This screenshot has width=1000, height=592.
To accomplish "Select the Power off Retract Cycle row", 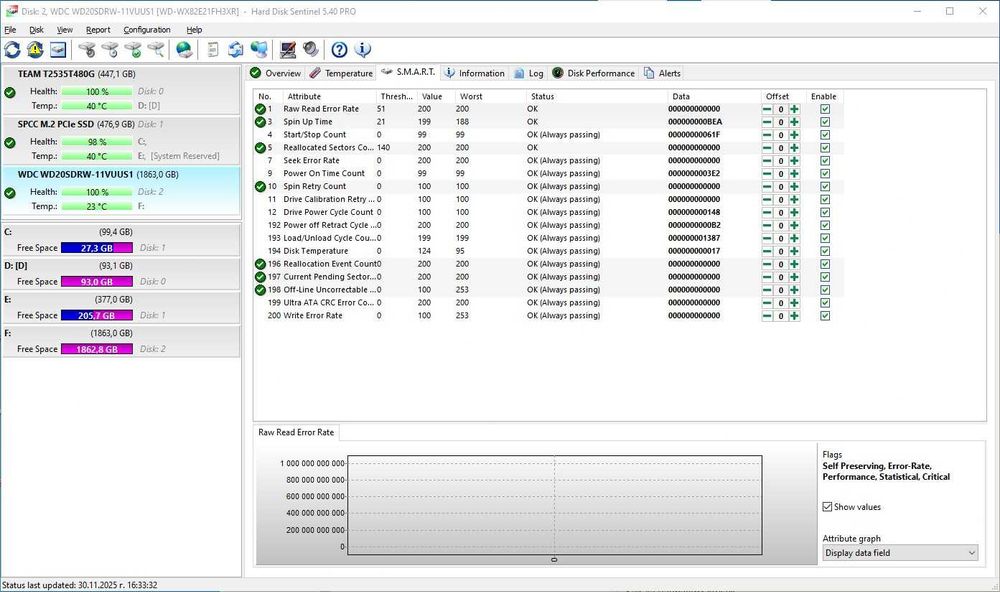I will click(548, 225).
